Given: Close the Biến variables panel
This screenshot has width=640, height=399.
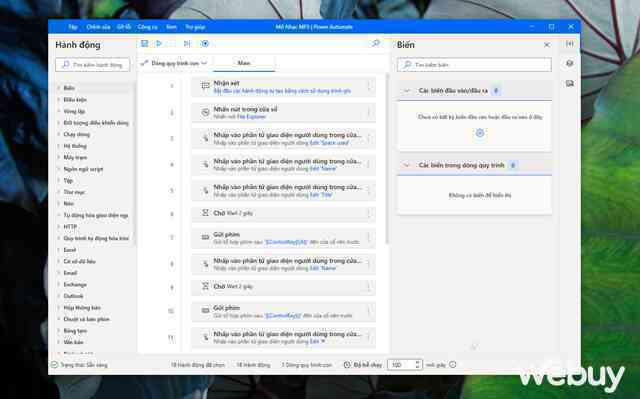Looking at the screenshot, I should 547,45.
